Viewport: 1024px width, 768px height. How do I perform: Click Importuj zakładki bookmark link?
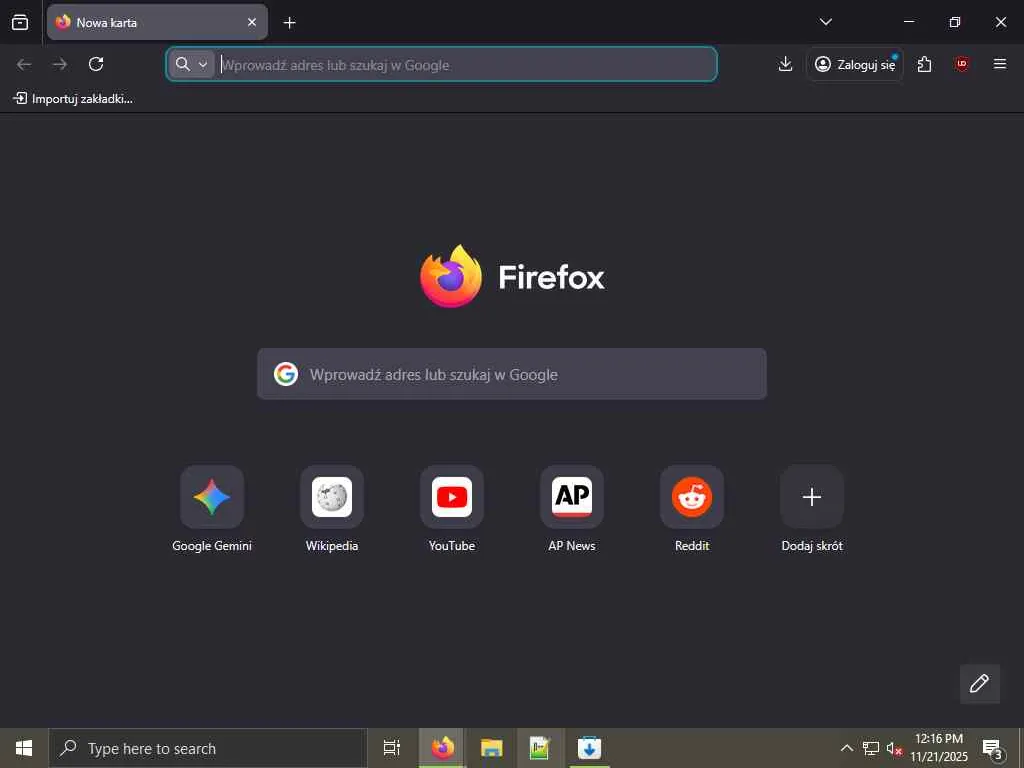[x=73, y=99]
